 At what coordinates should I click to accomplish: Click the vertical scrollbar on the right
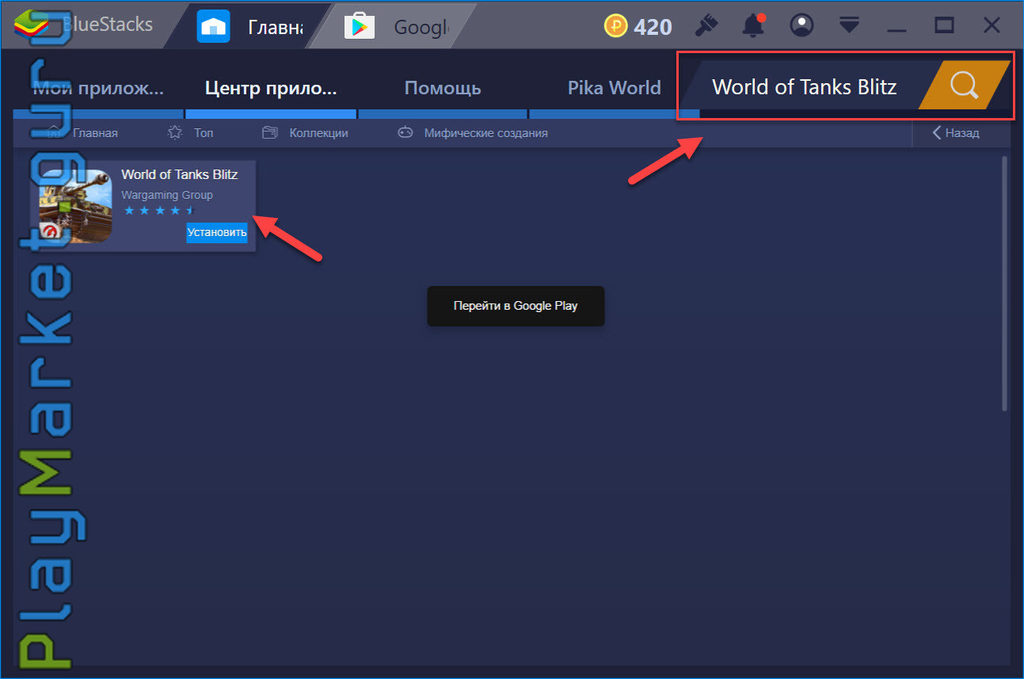1004,283
